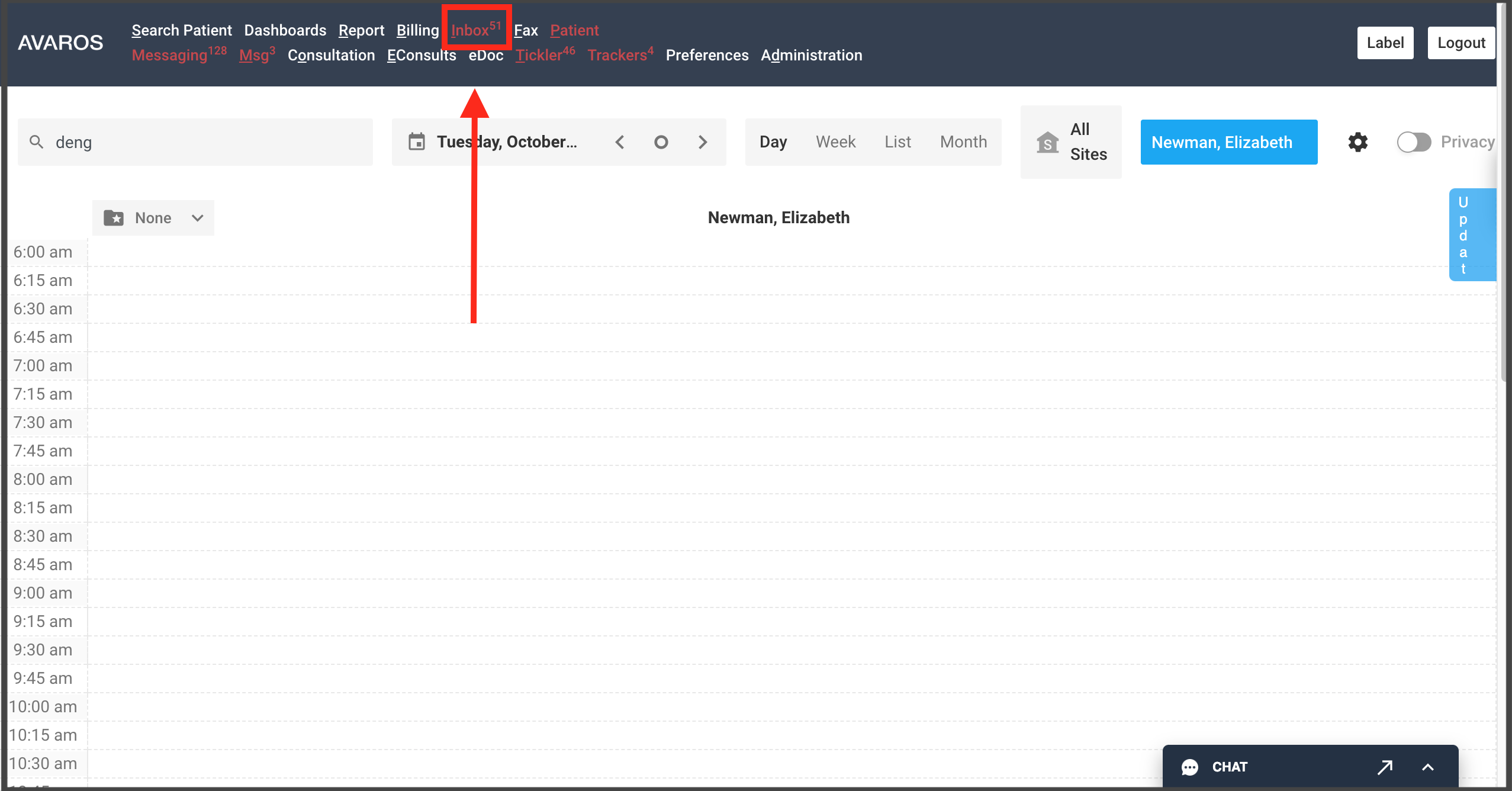Click the CHAT bar label
Image resolution: width=1512 pixels, height=791 pixels.
click(1230, 767)
